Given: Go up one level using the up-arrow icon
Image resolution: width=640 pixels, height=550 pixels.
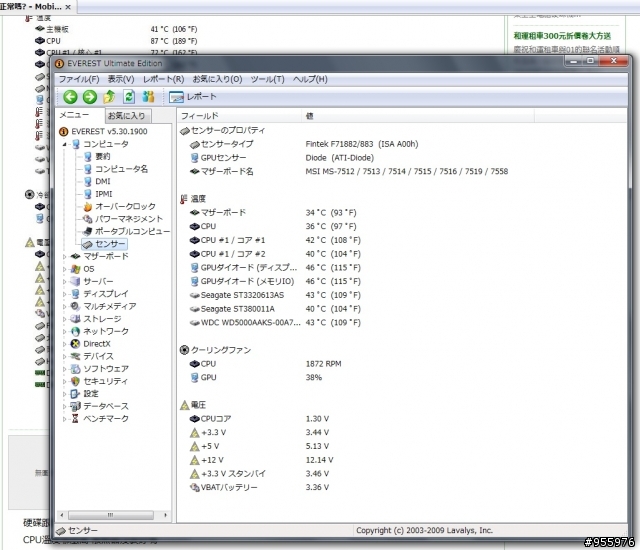Looking at the screenshot, I should [109, 97].
